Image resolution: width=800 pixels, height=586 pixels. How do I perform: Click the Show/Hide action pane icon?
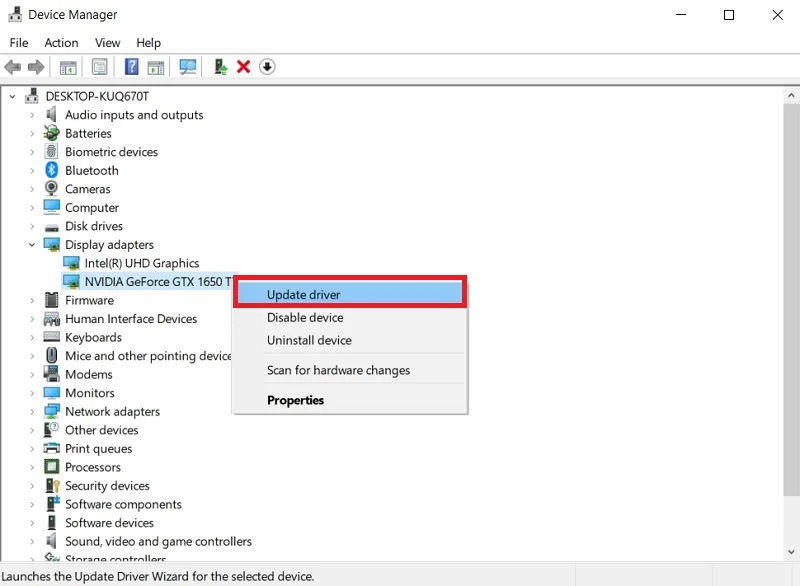pos(156,67)
